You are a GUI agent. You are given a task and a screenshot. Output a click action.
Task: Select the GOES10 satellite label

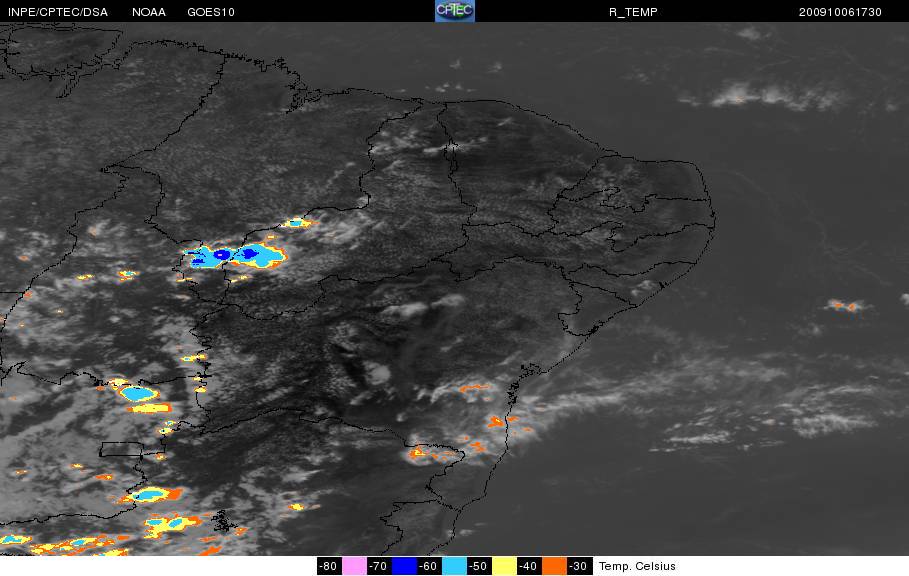211,12
